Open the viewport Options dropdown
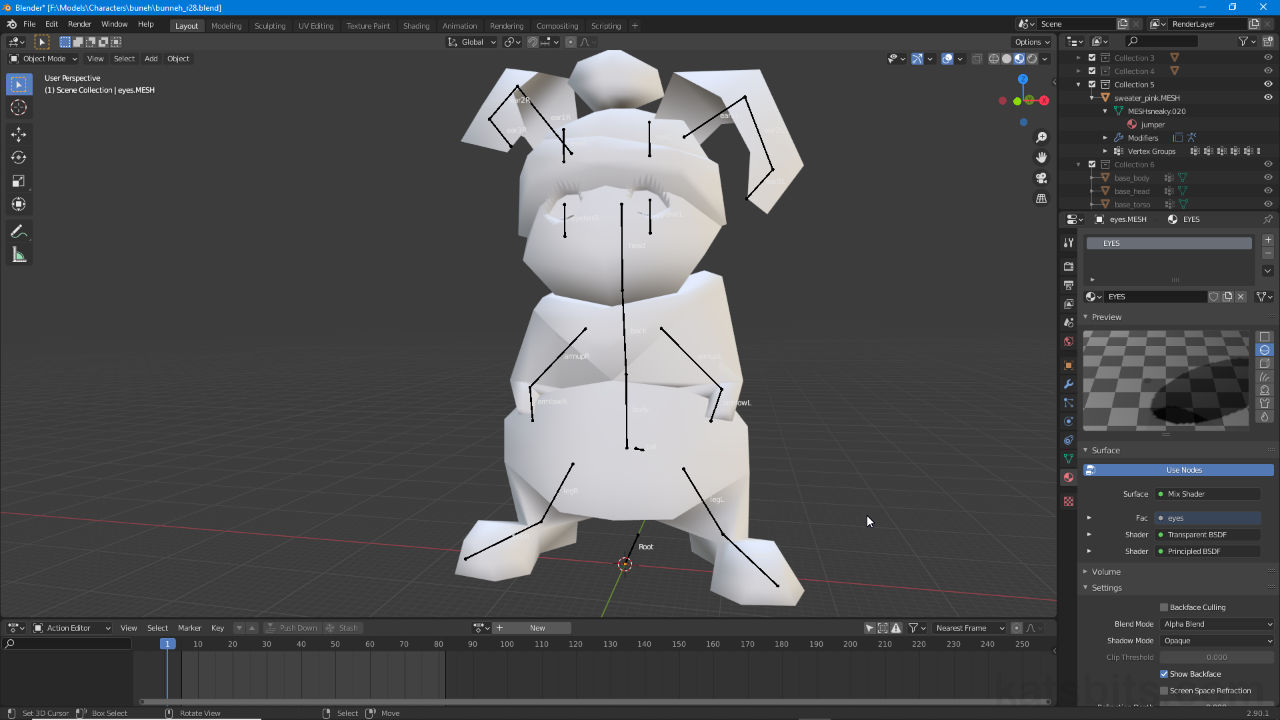Image resolution: width=1280 pixels, height=720 pixels. (x=1032, y=42)
